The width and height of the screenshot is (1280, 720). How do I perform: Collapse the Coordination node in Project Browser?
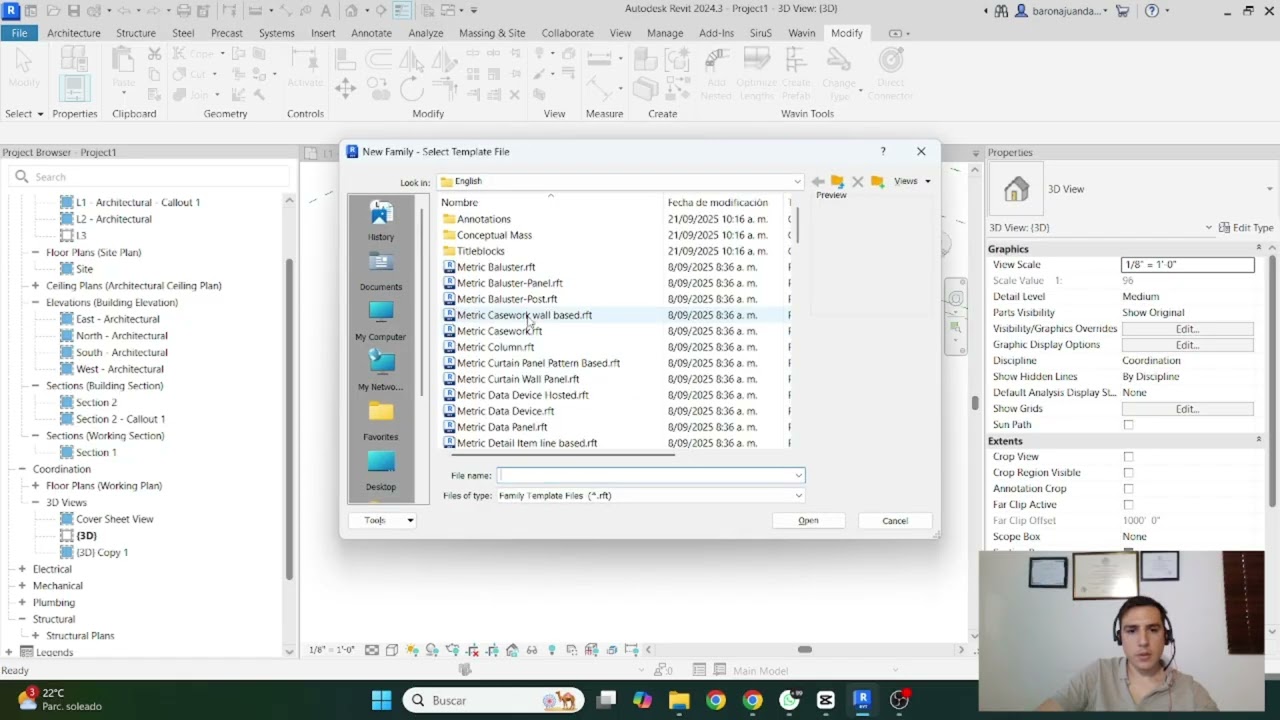click(x=22, y=469)
